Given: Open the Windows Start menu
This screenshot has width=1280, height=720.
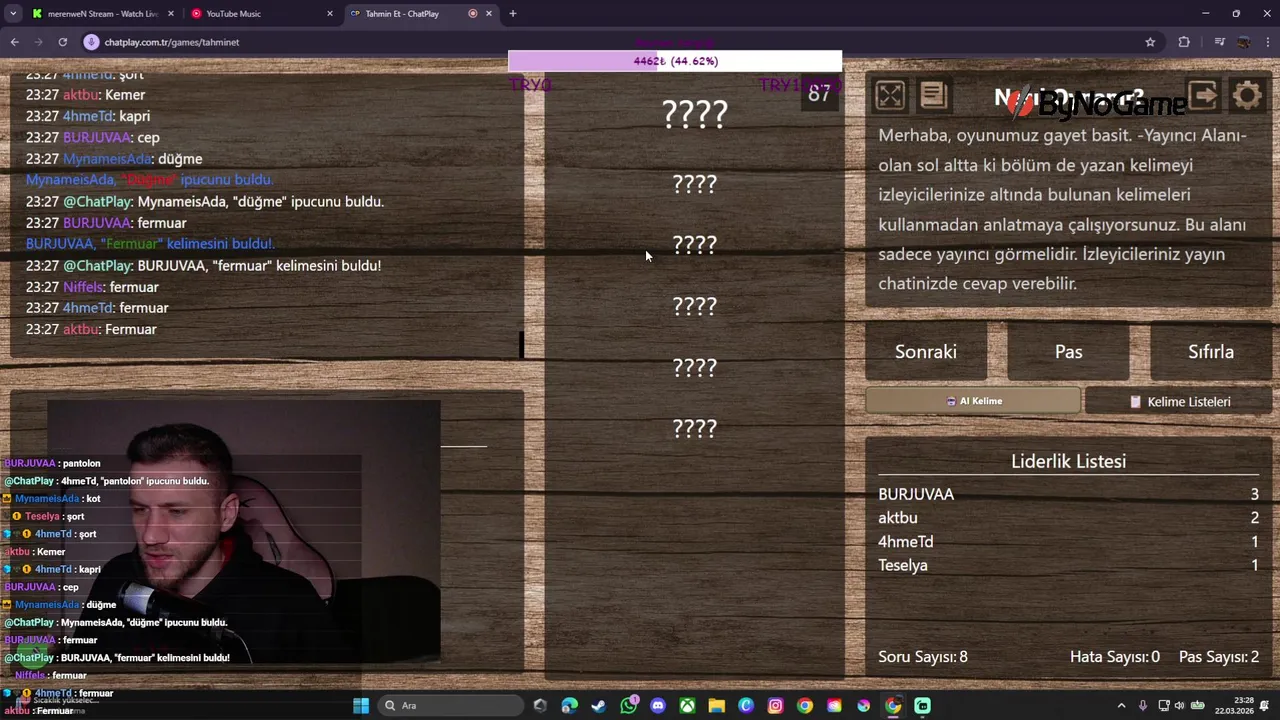Looking at the screenshot, I should coord(361,705).
